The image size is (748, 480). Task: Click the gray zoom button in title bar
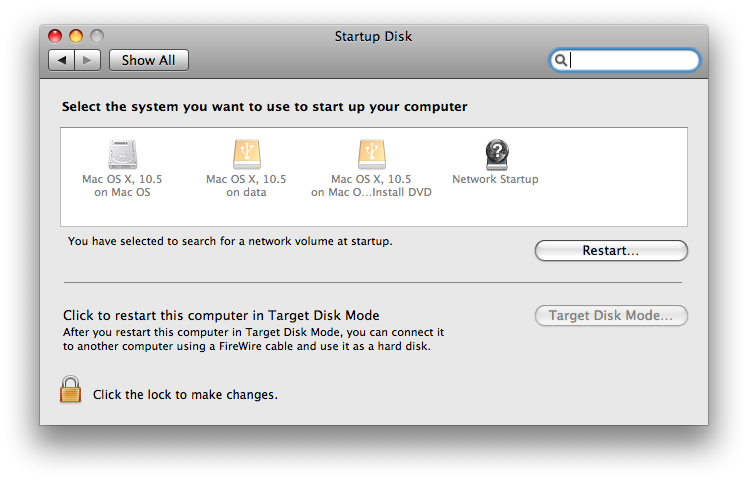tap(96, 37)
